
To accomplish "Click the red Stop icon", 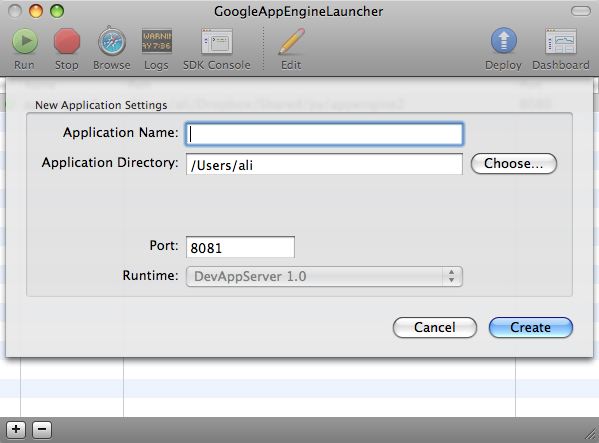I will tap(67, 40).
